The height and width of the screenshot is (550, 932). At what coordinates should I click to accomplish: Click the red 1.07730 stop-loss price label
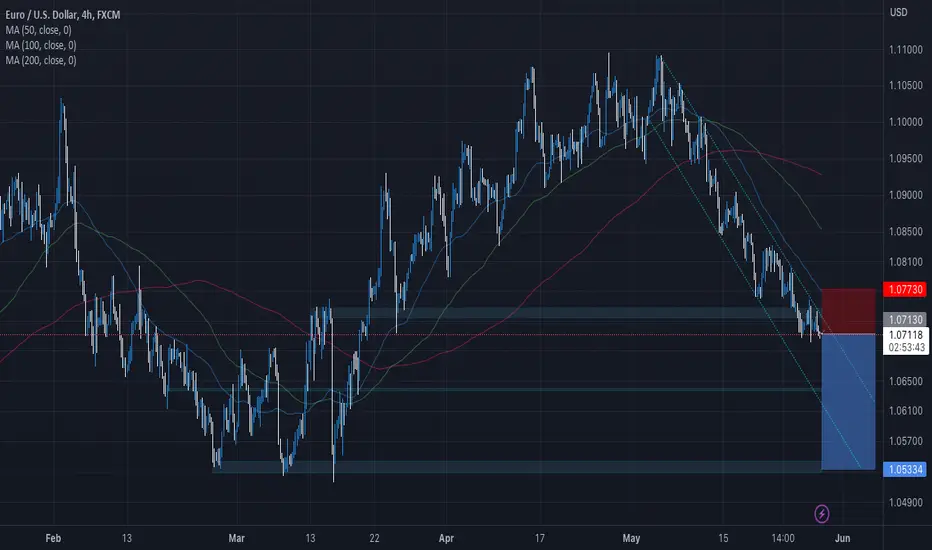[905, 290]
